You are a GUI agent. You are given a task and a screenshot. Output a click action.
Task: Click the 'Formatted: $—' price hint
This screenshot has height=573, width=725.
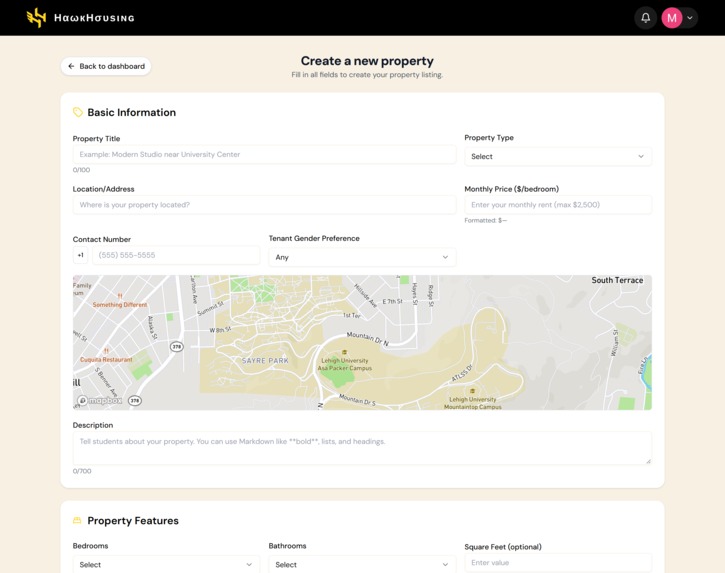(x=485, y=221)
